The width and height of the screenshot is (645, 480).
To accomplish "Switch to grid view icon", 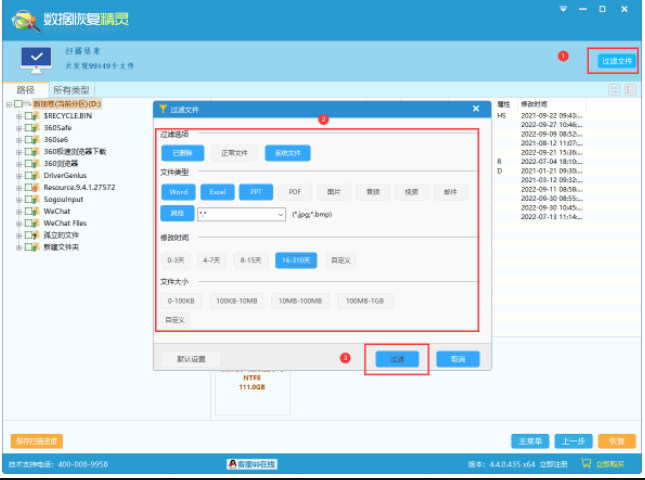I will pyautogui.click(x=614, y=90).
